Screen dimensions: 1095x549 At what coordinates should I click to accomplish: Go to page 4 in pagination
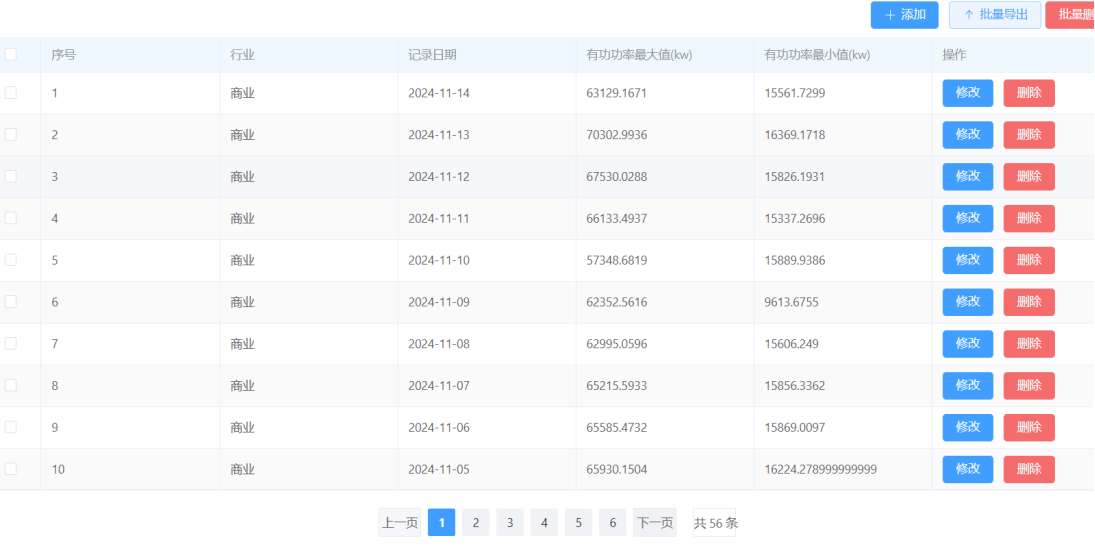(544, 522)
